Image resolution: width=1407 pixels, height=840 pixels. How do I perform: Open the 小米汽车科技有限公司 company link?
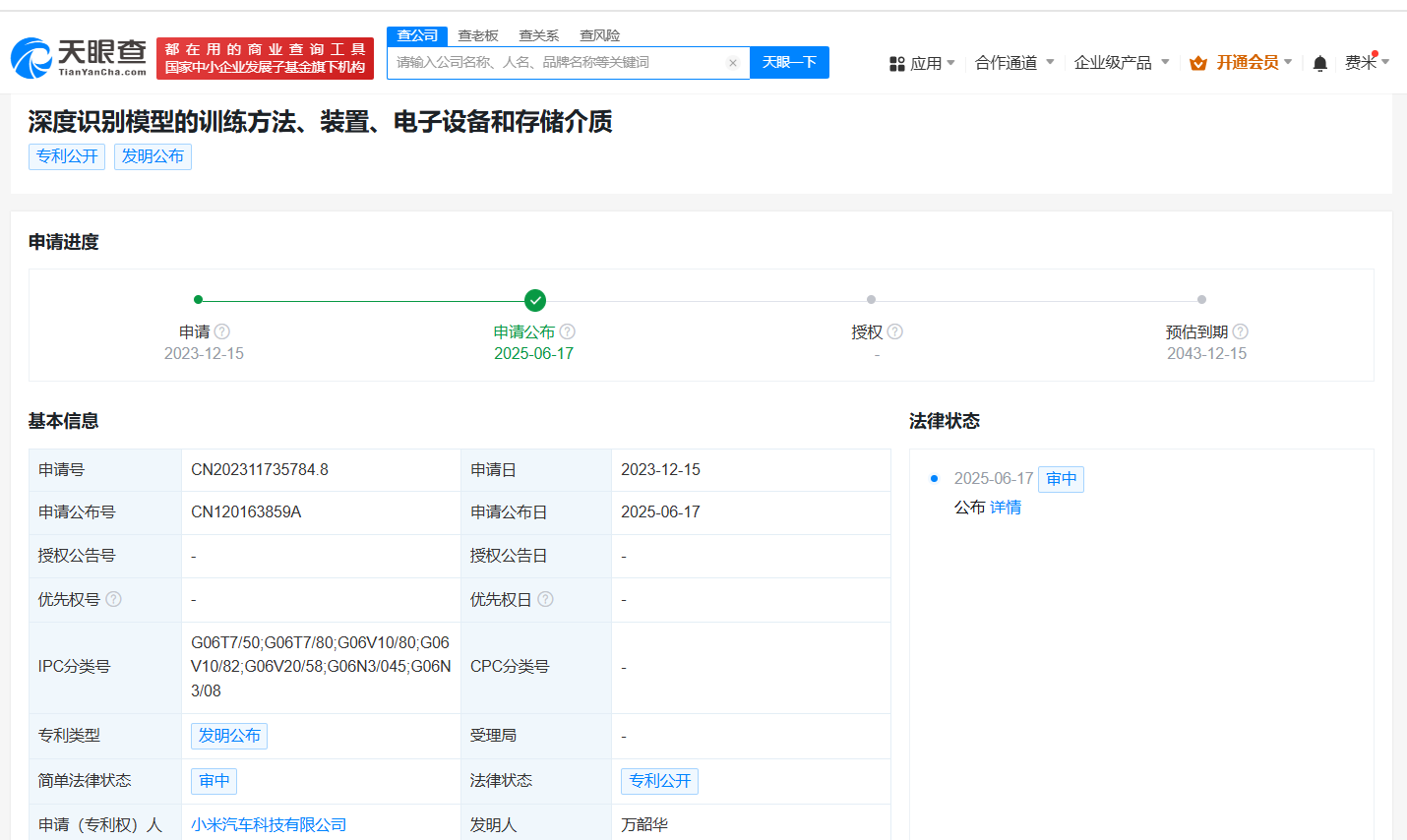(269, 824)
